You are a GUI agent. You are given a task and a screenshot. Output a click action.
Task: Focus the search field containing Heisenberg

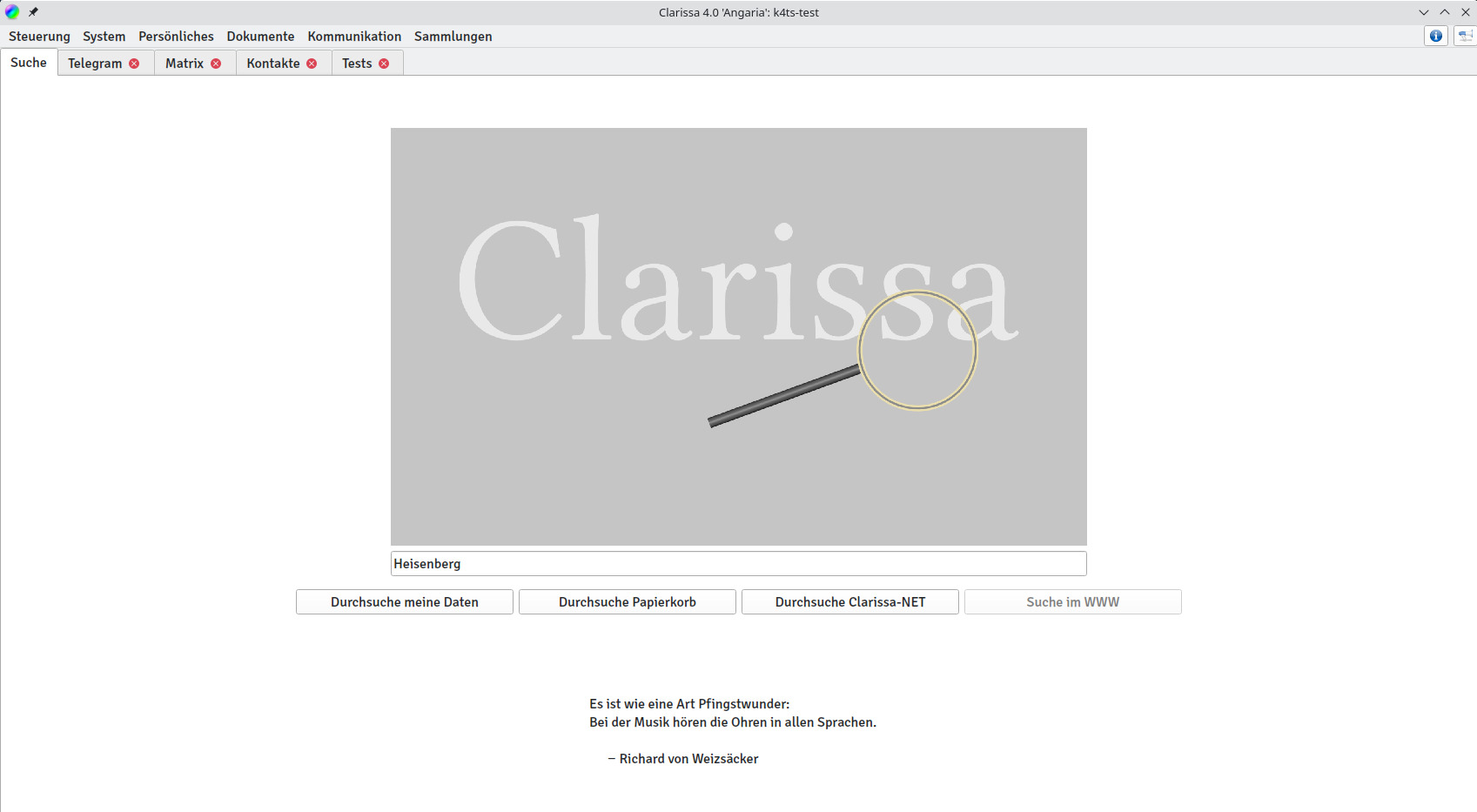(x=739, y=564)
